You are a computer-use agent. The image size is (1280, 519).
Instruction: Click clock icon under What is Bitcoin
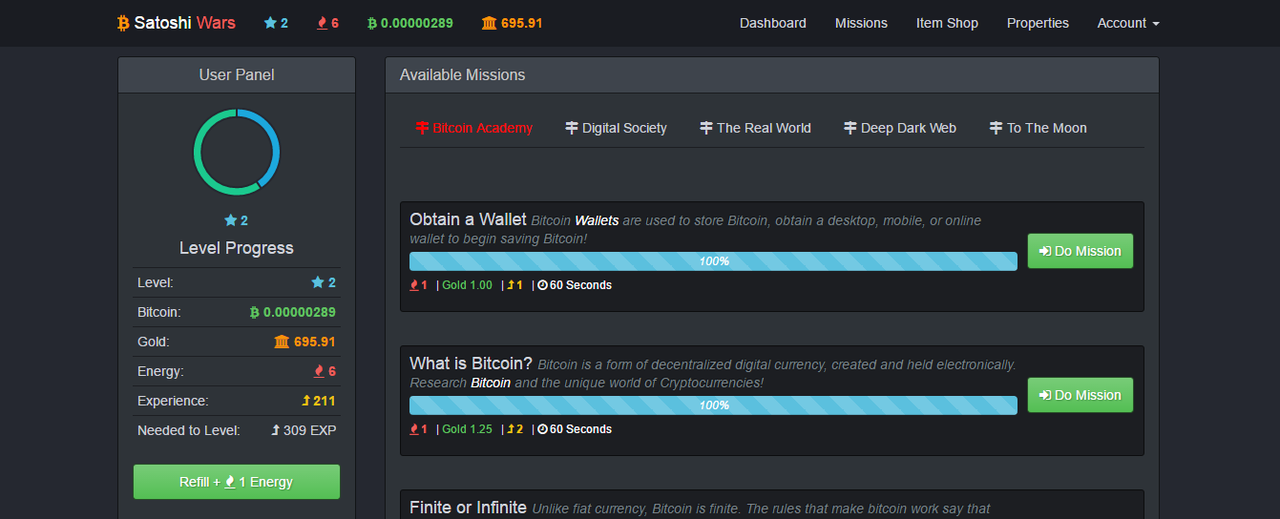point(542,429)
